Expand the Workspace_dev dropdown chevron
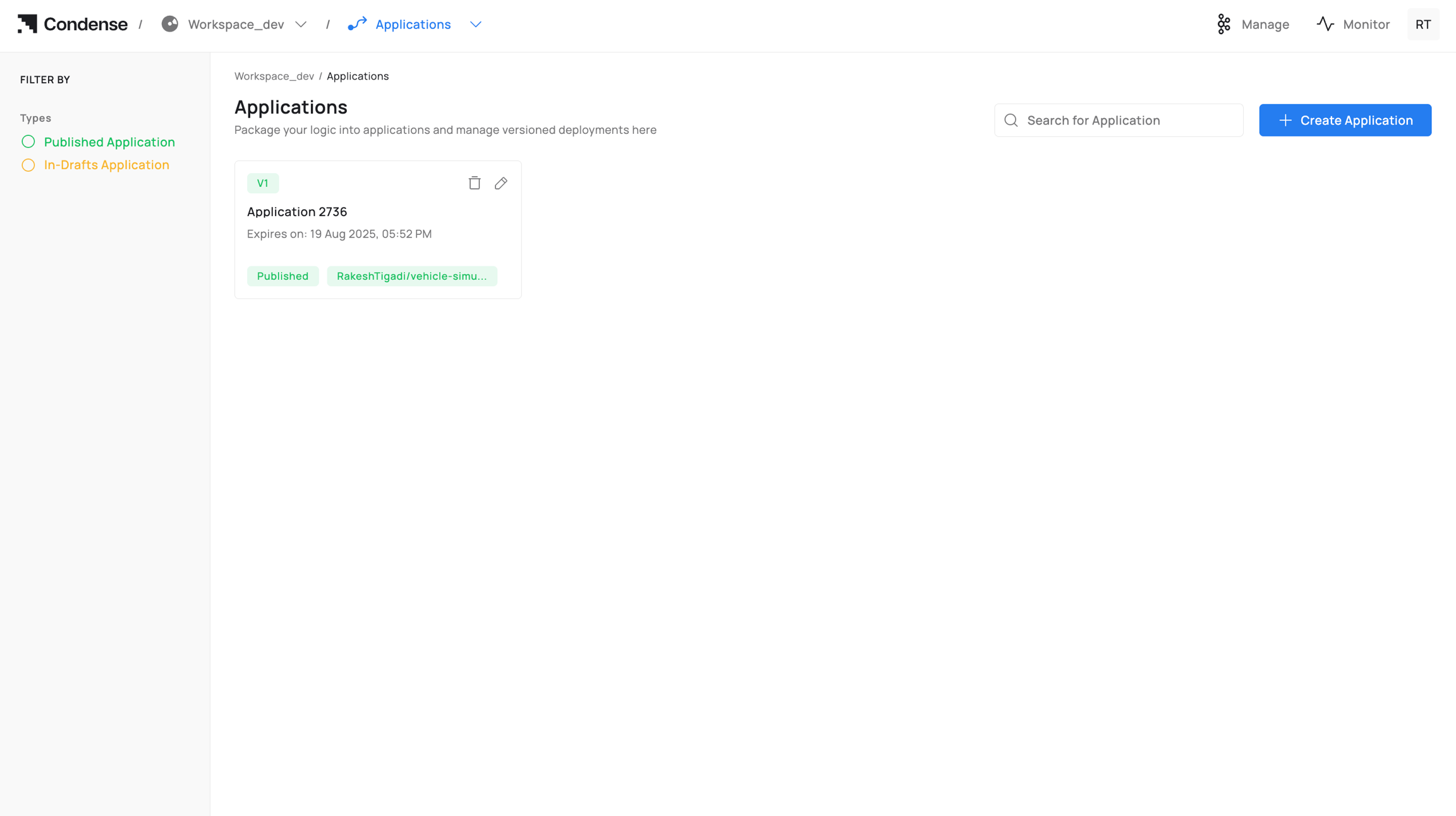 (301, 24)
